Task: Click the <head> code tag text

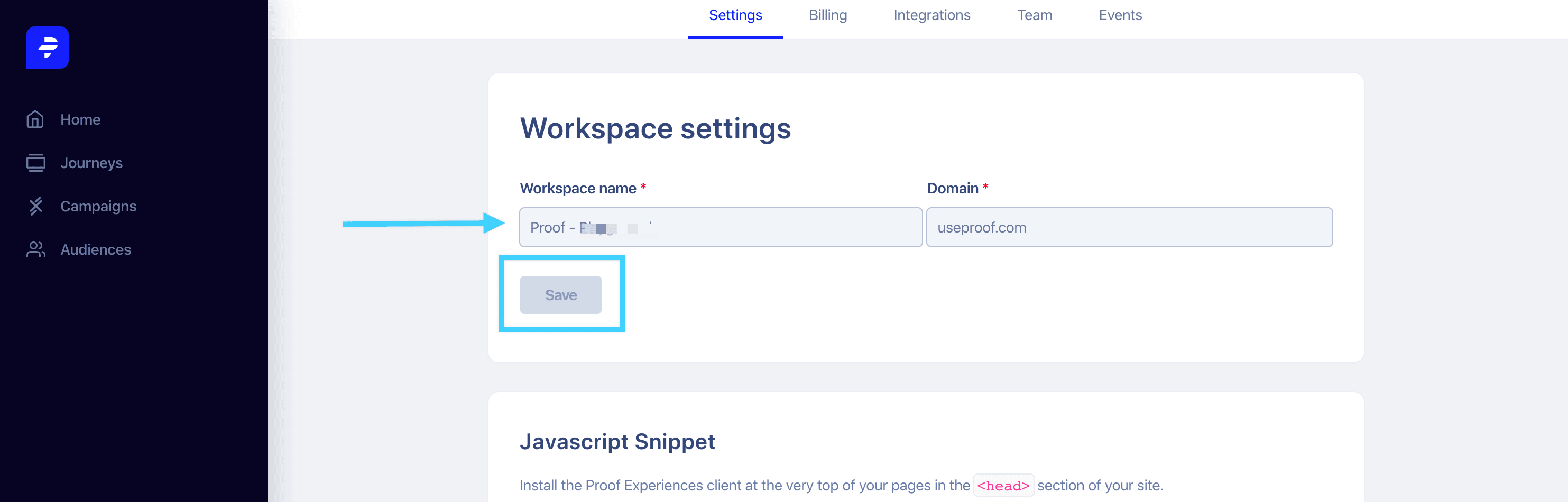Action: coord(1003,485)
